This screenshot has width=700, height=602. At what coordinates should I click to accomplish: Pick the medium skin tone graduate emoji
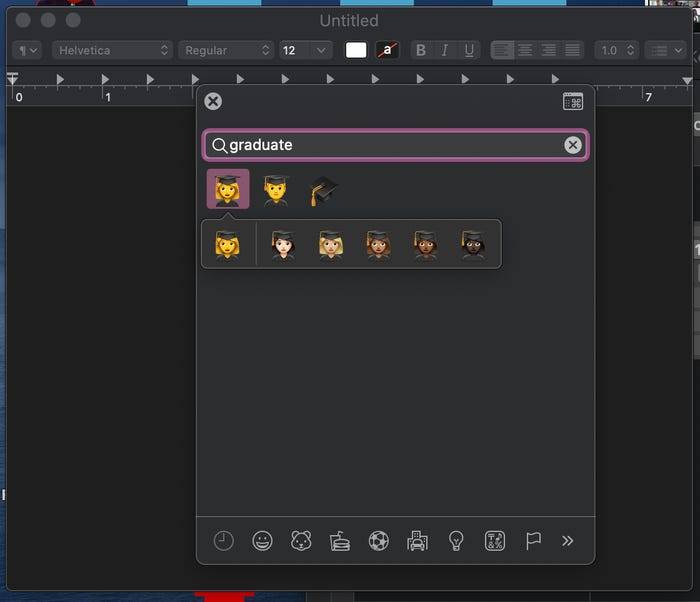[x=378, y=245]
